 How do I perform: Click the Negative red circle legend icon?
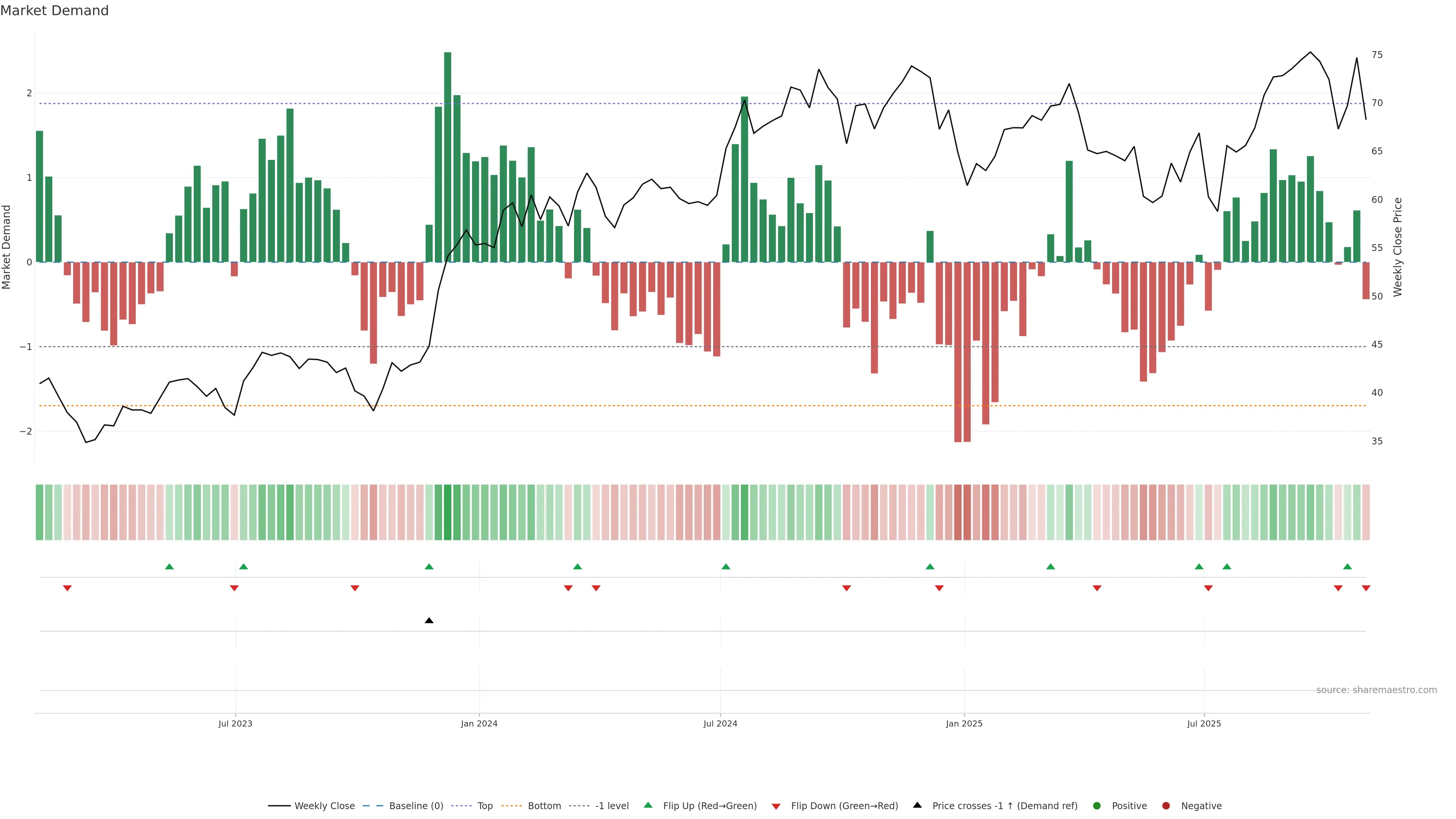click(x=1166, y=805)
